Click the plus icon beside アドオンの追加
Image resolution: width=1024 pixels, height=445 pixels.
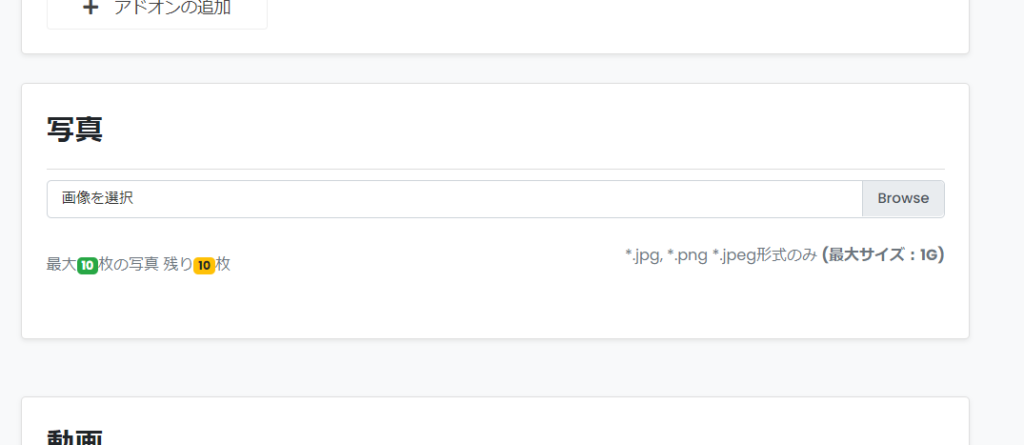[91, 8]
